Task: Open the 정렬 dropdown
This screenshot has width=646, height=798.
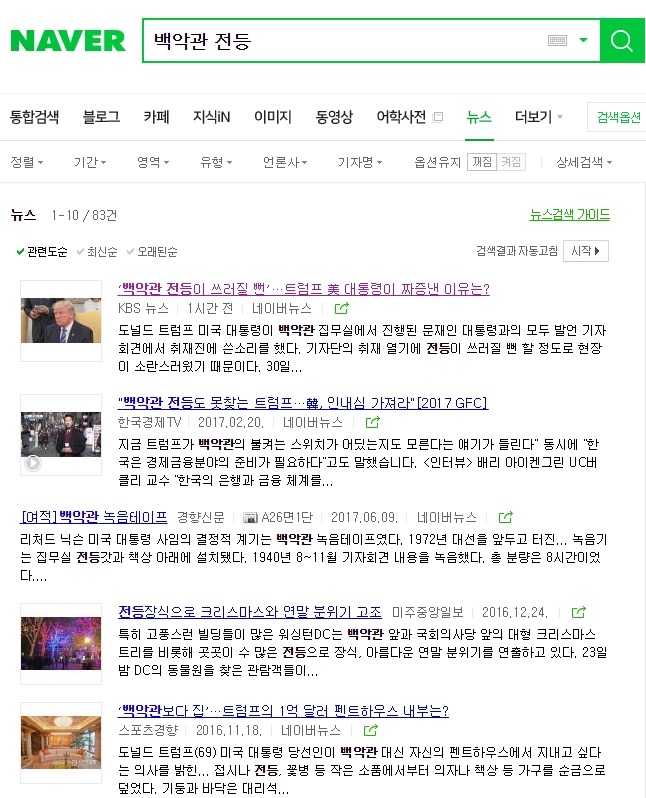Action: point(27,162)
